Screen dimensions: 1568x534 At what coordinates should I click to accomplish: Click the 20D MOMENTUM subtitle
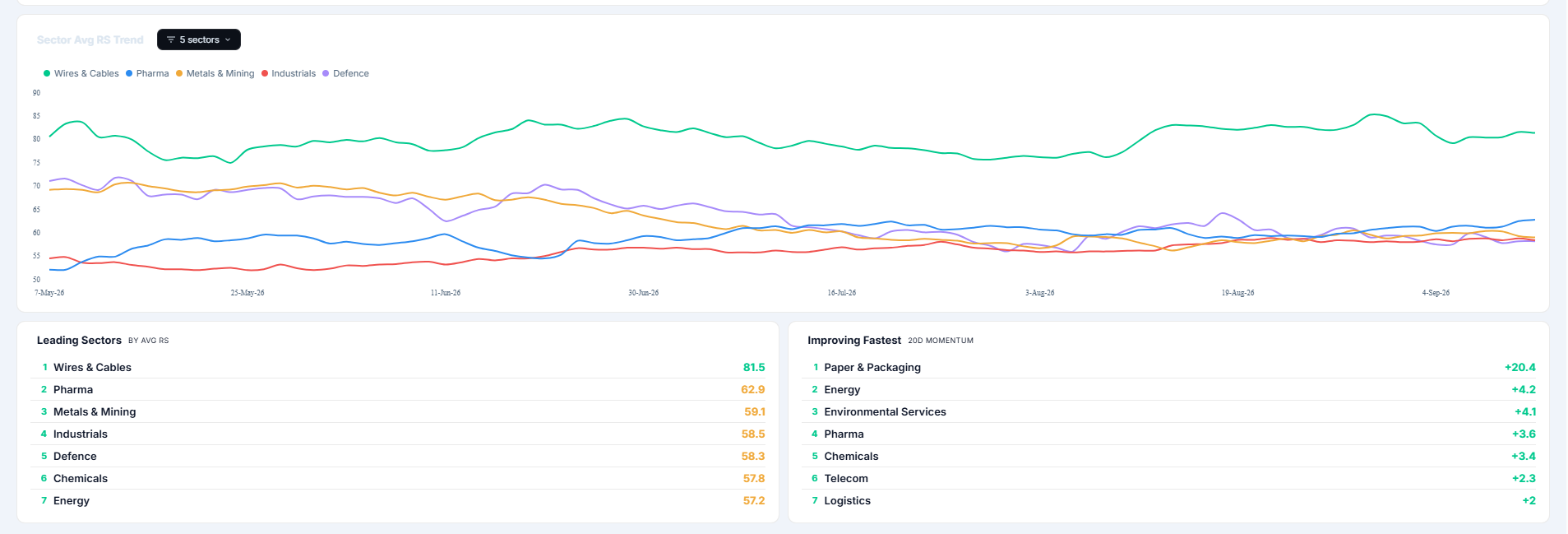pos(941,341)
